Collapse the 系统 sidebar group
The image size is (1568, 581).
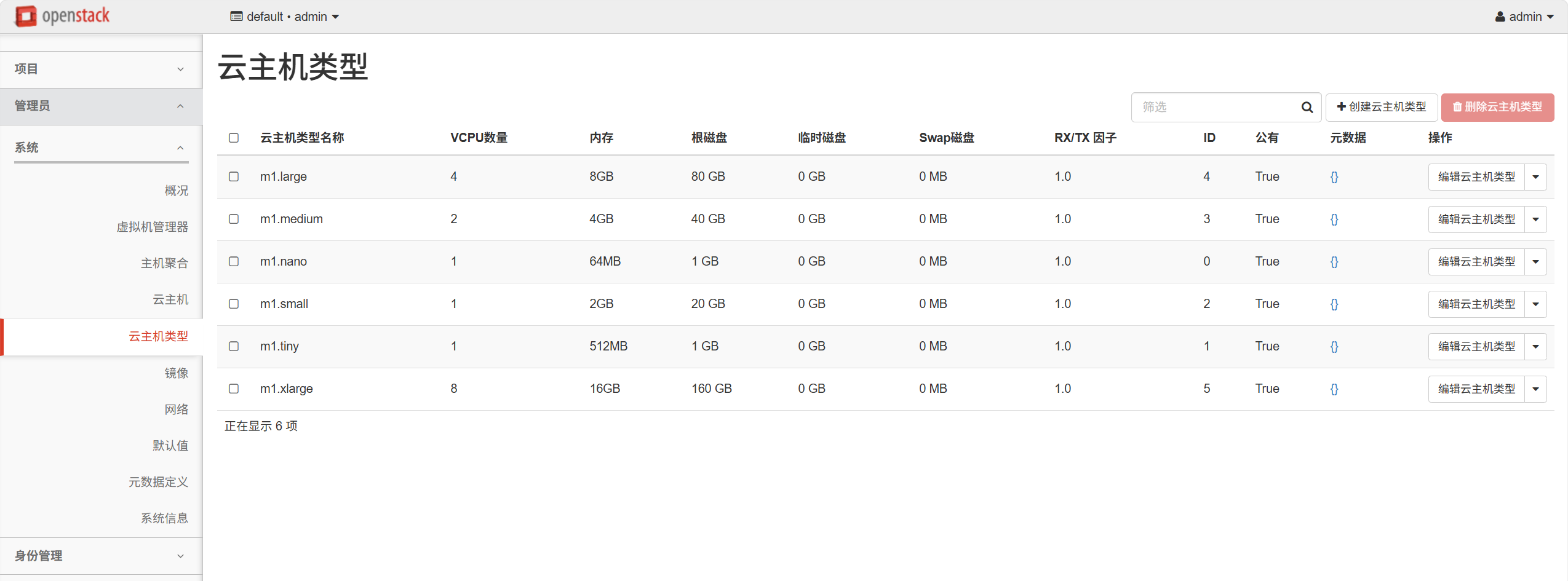101,148
